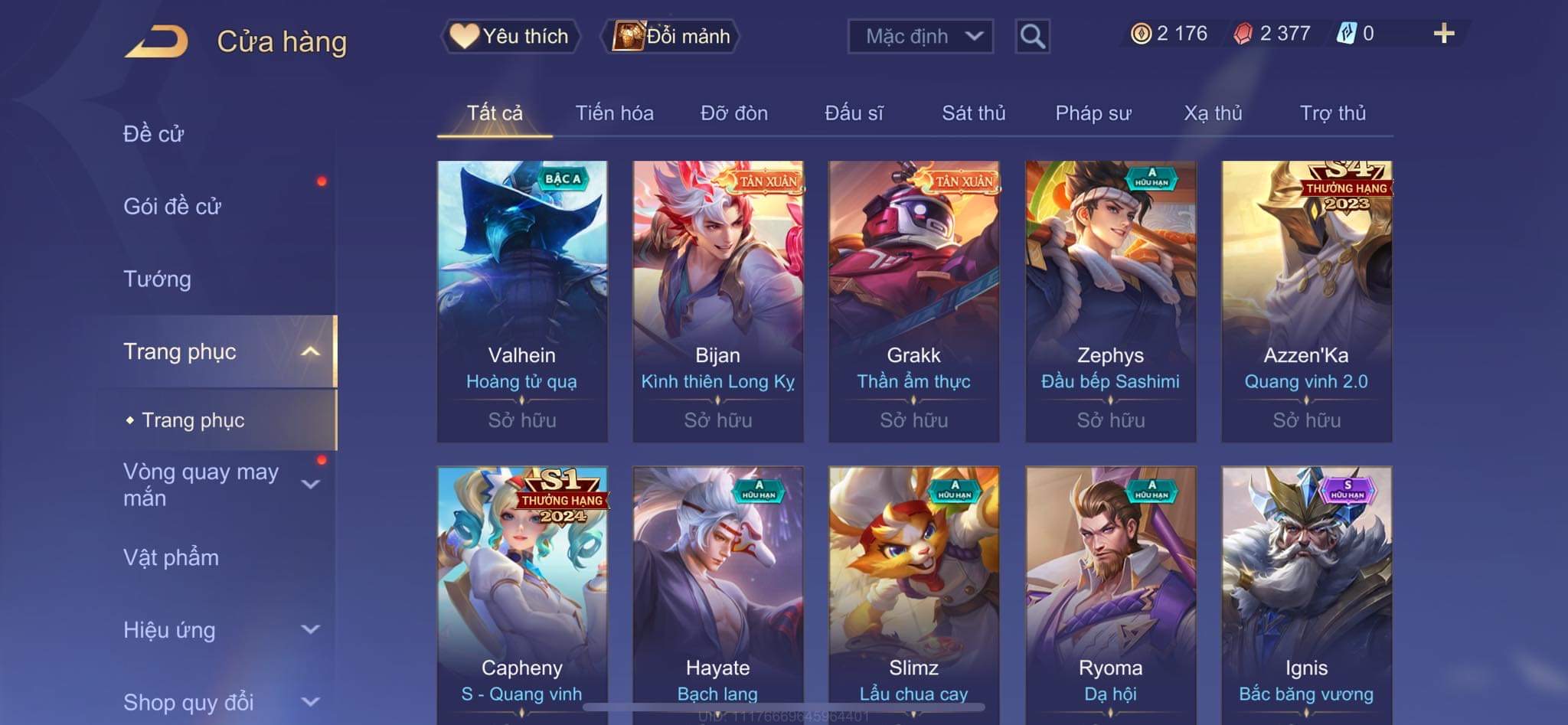This screenshot has width=1568, height=725.
Task: Open the search magnifier icon
Action: click(x=1032, y=36)
